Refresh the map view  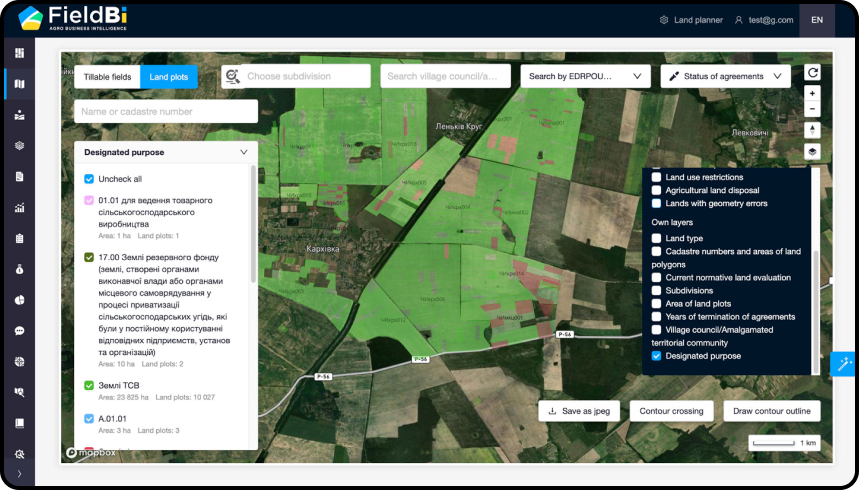812,72
